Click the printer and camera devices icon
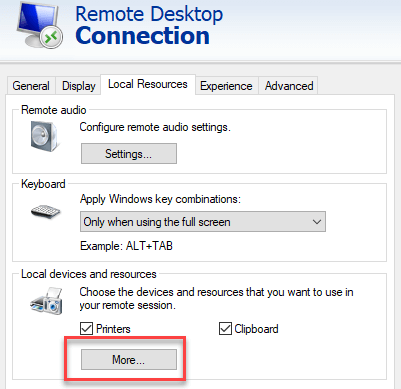Image resolution: width=401 pixels, height=389 pixels. (x=47, y=301)
